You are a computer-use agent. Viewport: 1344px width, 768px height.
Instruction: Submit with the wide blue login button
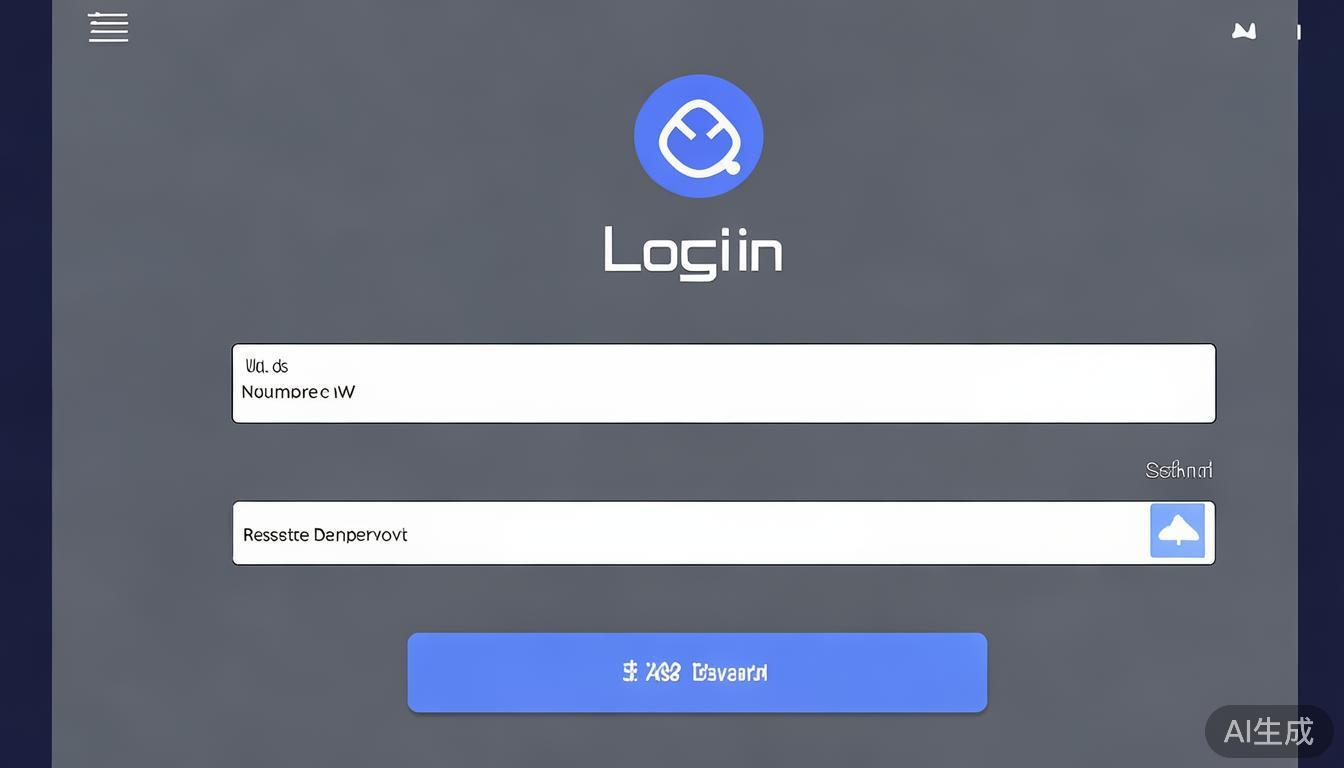pos(697,672)
